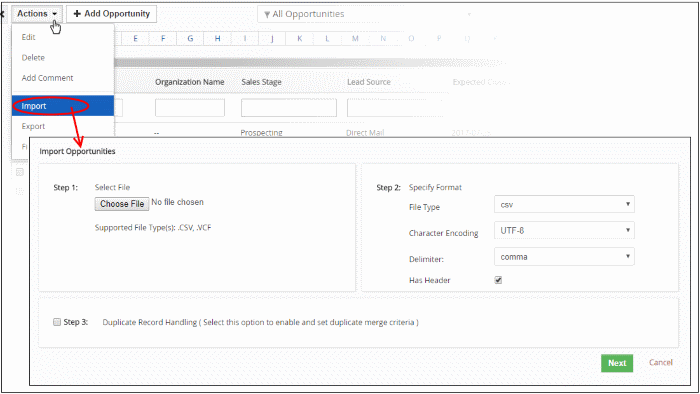
Task: Filter list by letter H
Action: coord(217,38)
